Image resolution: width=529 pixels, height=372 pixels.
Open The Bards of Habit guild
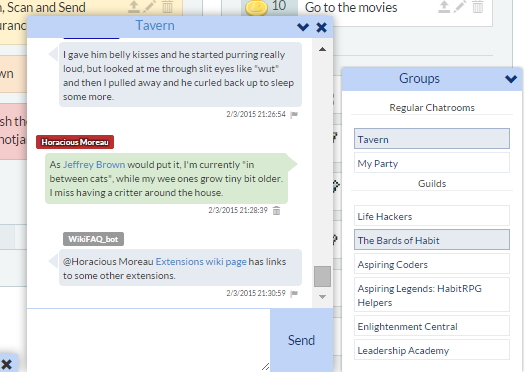(431, 240)
